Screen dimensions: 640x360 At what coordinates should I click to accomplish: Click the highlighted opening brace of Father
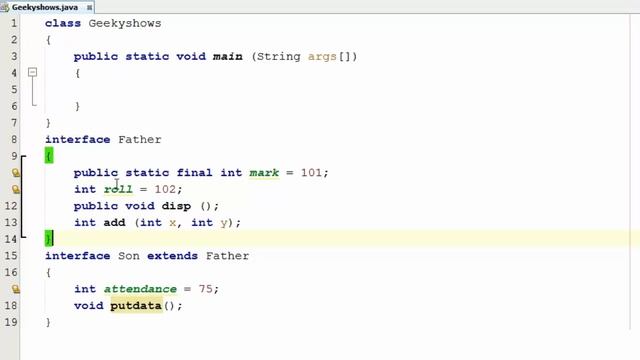(49, 156)
